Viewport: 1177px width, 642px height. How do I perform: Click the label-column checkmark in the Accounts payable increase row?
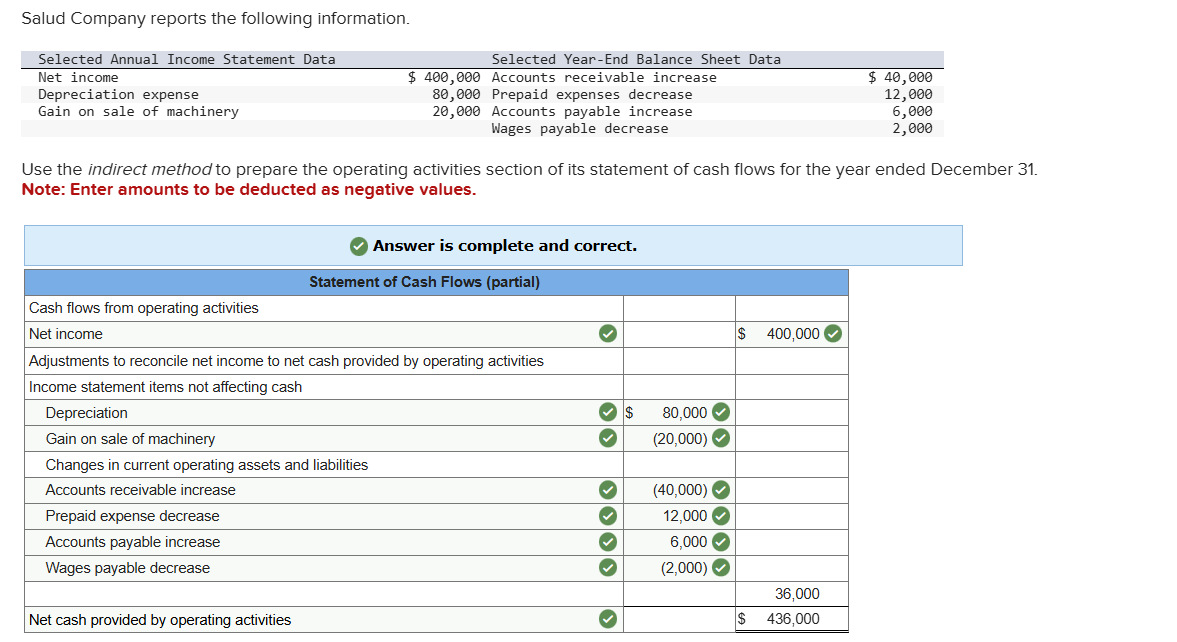click(x=608, y=541)
